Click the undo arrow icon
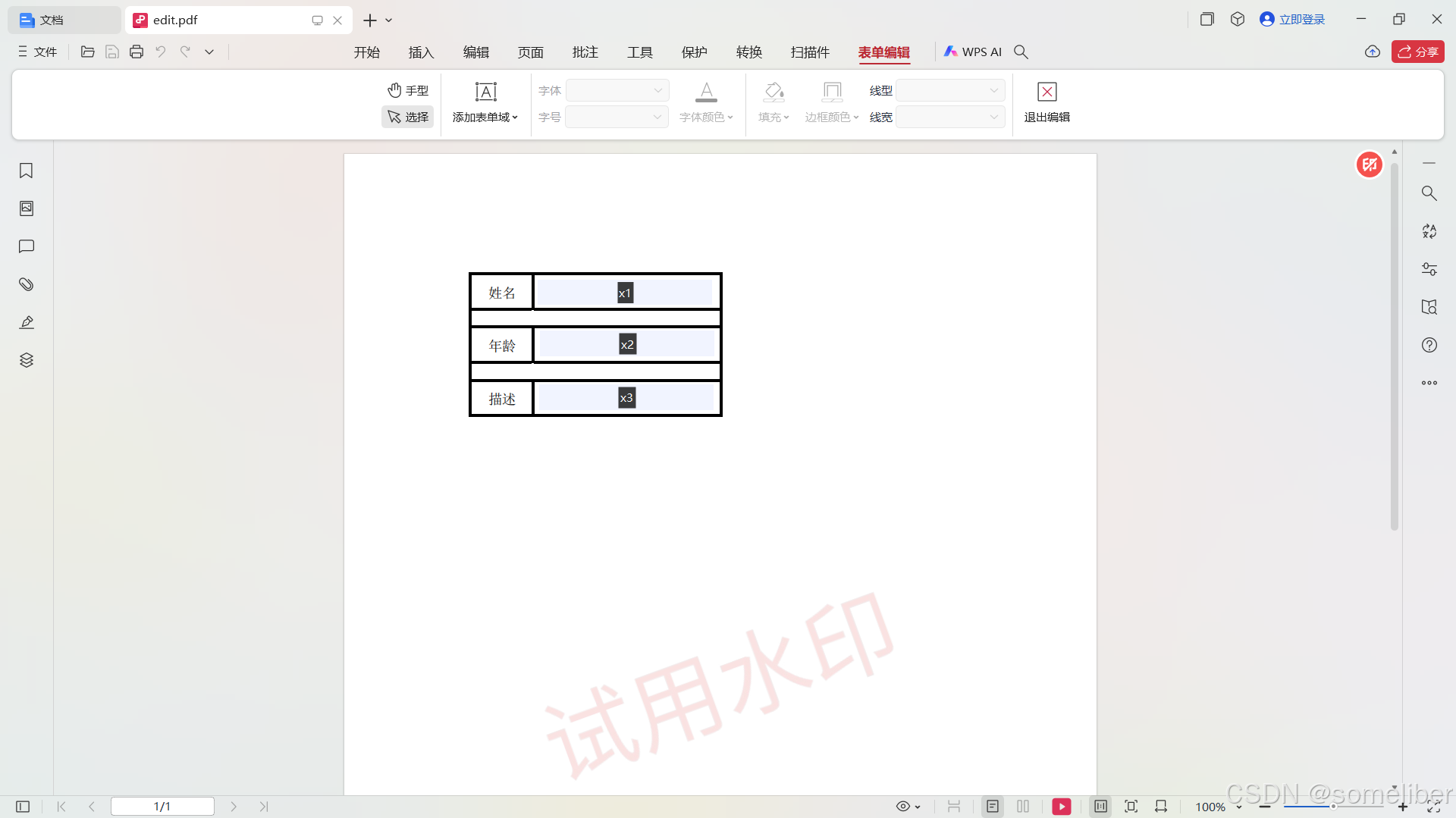The width and height of the screenshot is (1456, 818). click(161, 52)
